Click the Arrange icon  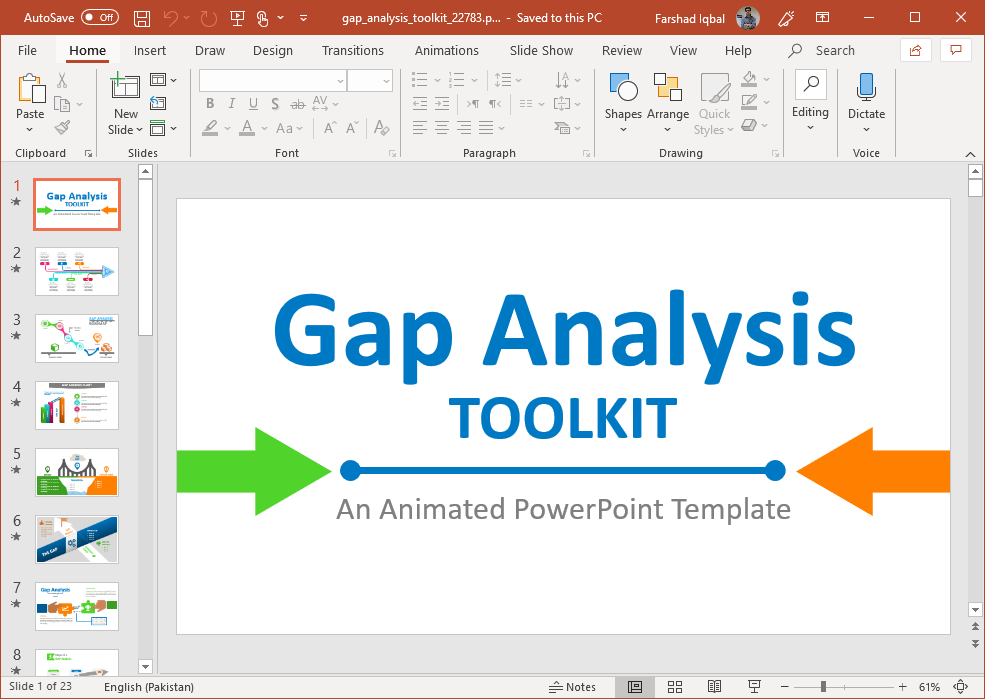point(667,87)
